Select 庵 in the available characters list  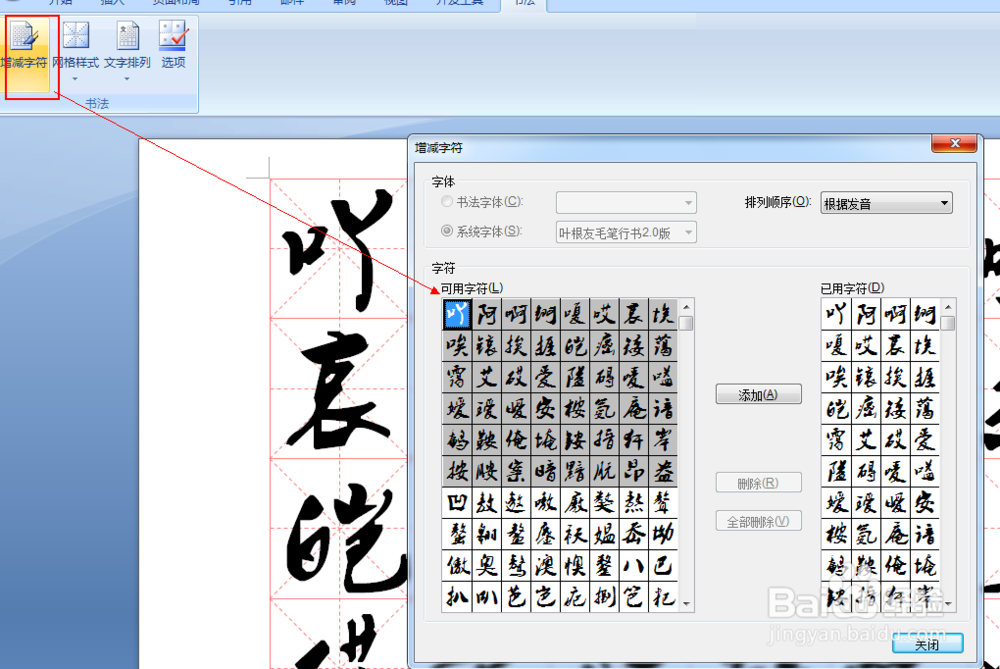tap(633, 408)
